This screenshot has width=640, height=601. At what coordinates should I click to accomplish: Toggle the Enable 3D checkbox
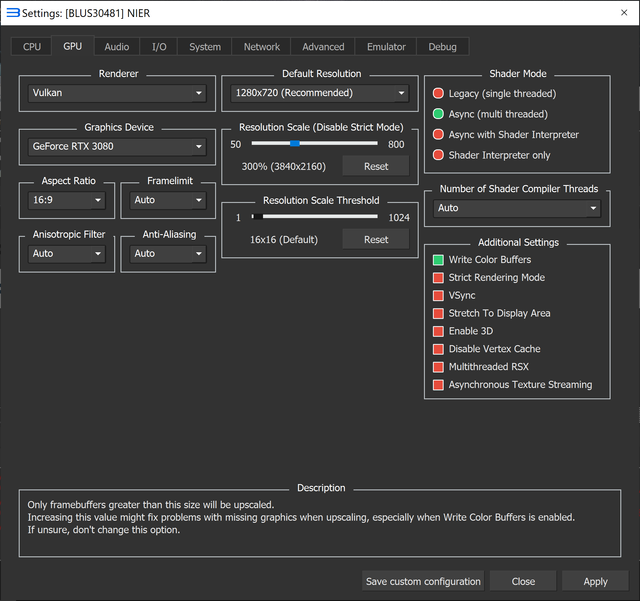463,331
